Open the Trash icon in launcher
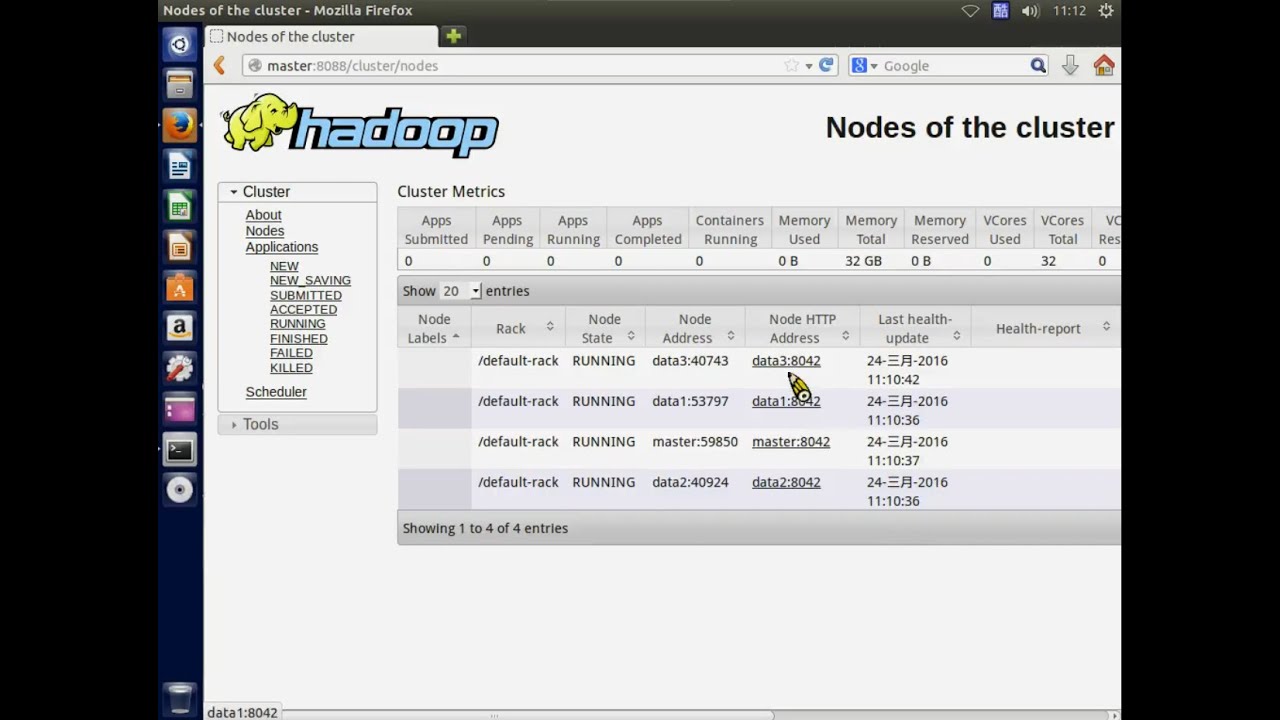Screen dimensions: 1280x720 click(x=180, y=698)
